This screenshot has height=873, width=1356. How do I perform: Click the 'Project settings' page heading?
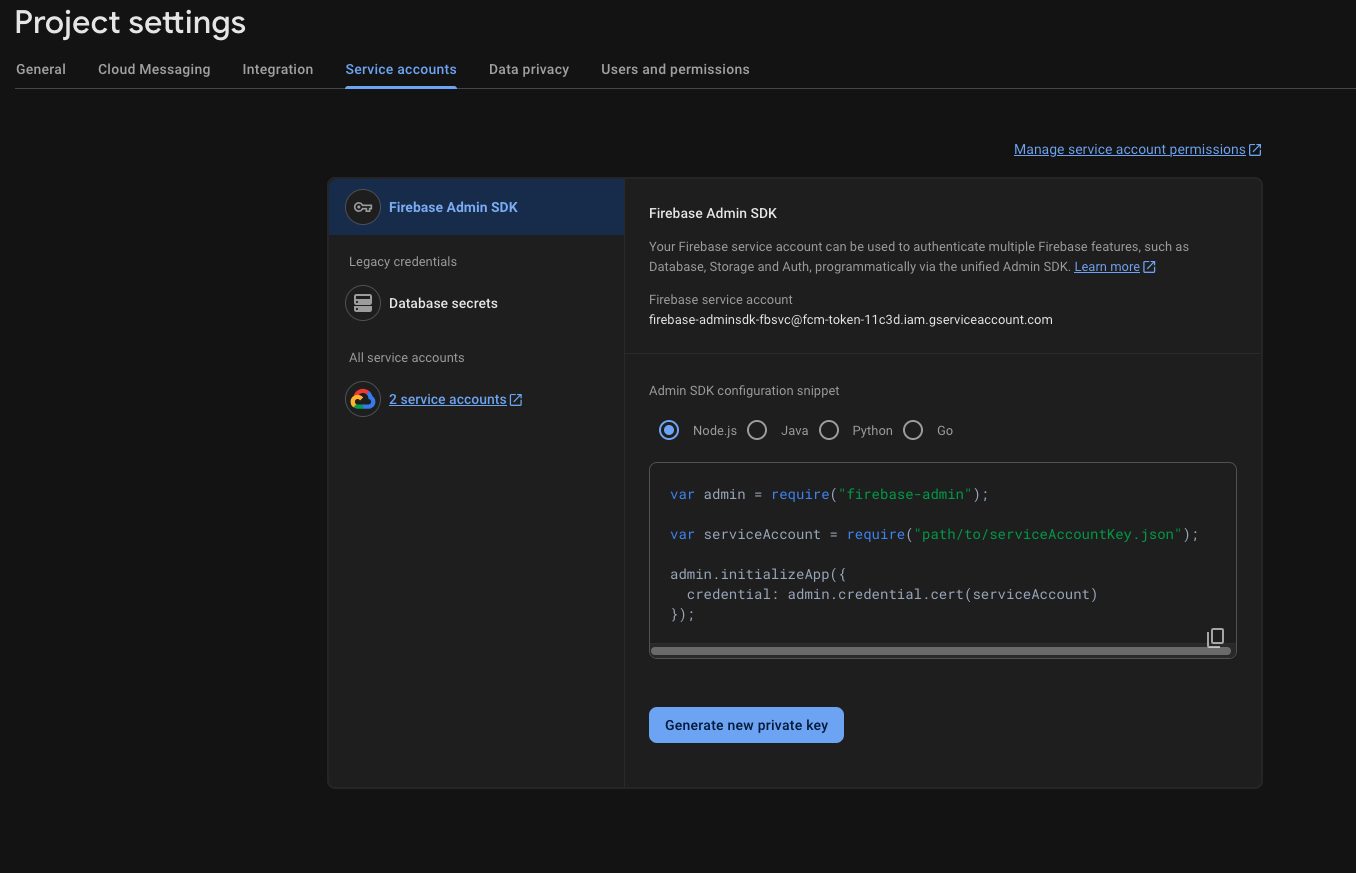click(x=130, y=22)
